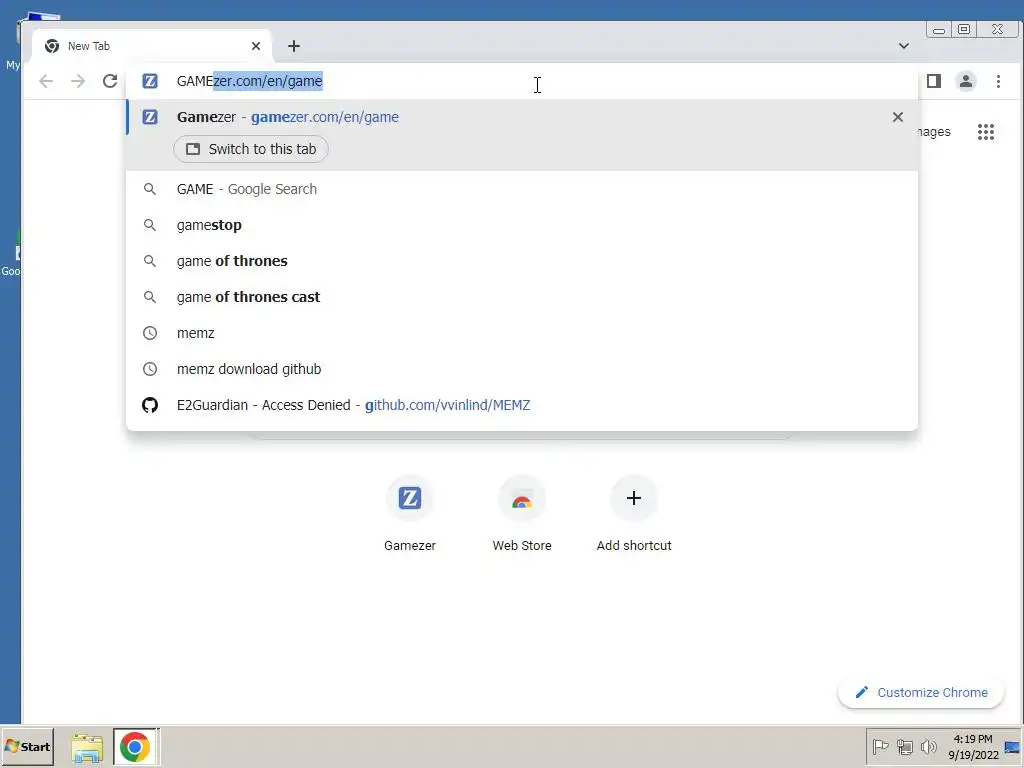Viewport: 1024px width, 768px height.
Task: Open the volume speaker tray icon
Action: (x=928, y=746)
